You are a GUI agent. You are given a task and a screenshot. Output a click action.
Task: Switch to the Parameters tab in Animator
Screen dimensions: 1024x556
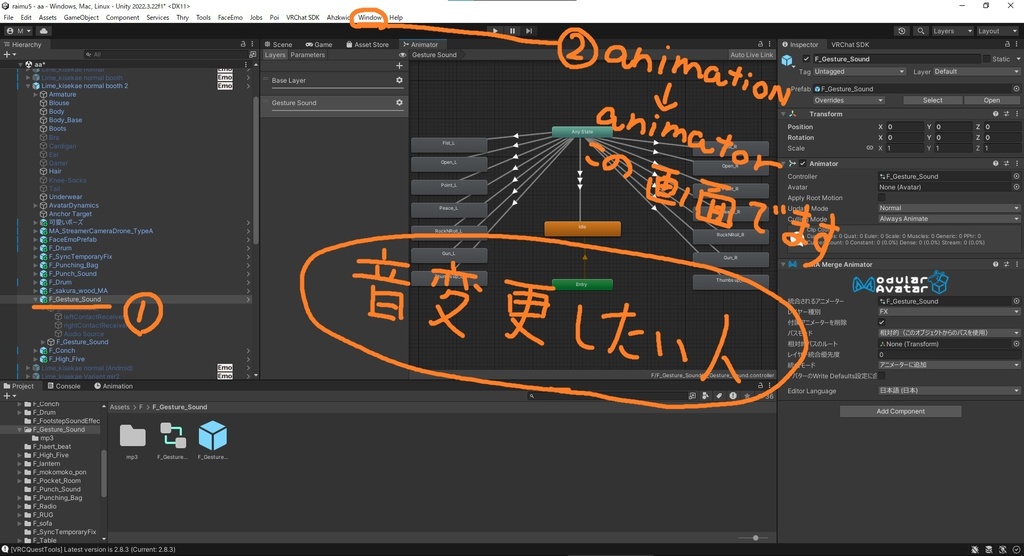coord(308,55)
